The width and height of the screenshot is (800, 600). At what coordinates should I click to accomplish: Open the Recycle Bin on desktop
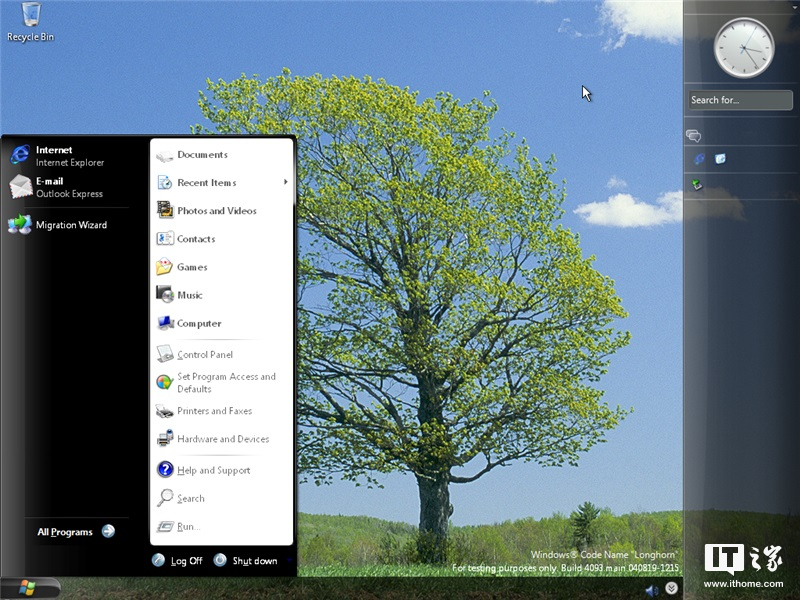(30, 22)
